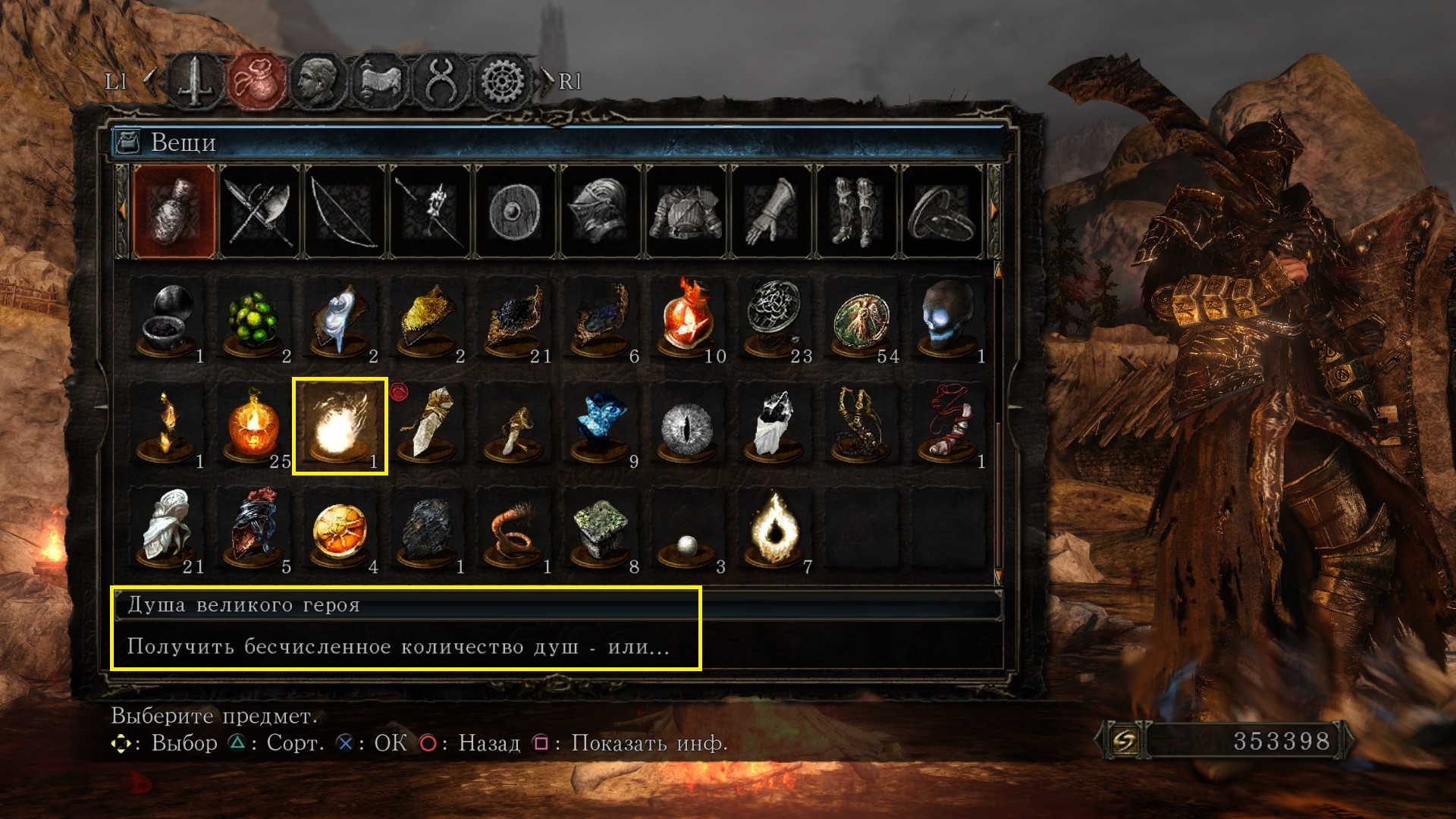Viewport: 1456px width, 819px height.
Task: Click the inventory list scrollbar
Action: click(x=998, y=425)
